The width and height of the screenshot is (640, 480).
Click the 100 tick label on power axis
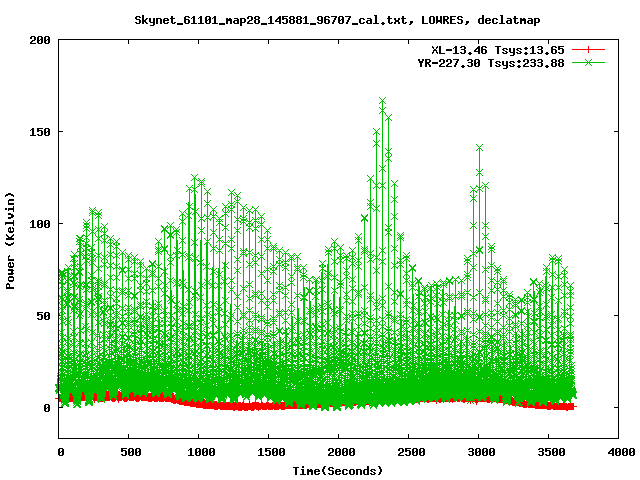click(40, 224)
